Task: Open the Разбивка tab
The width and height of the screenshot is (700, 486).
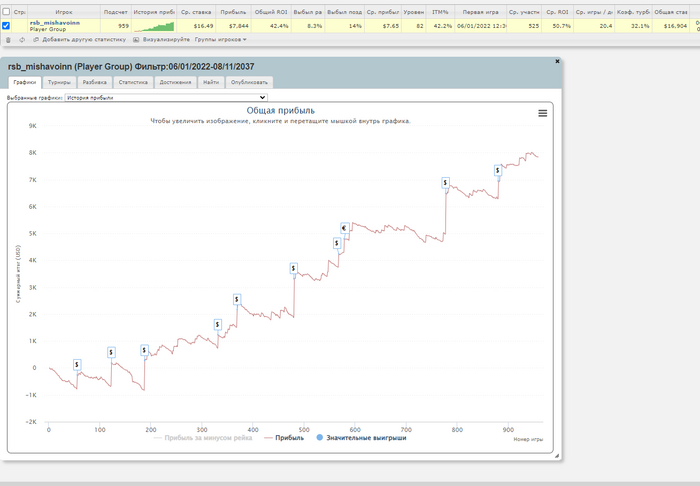Action: coord(95,82)
